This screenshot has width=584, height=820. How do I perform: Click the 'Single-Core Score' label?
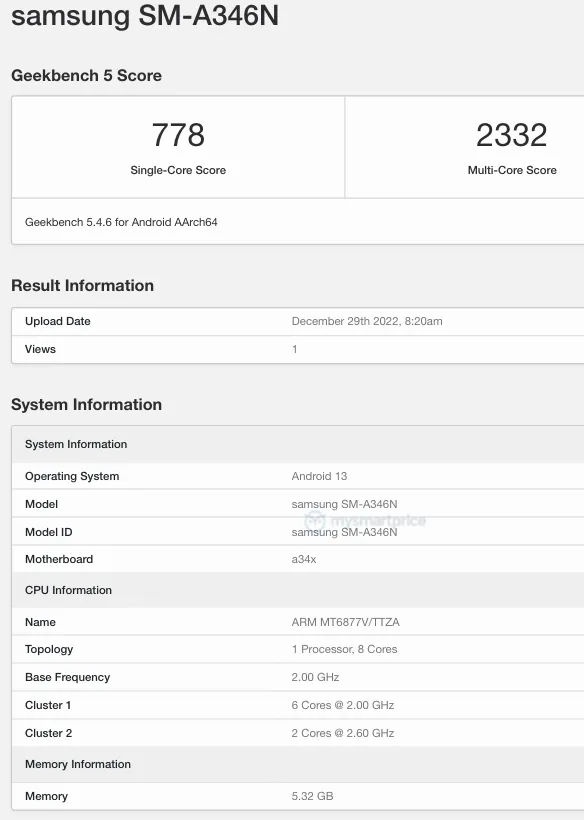(178, 170)
